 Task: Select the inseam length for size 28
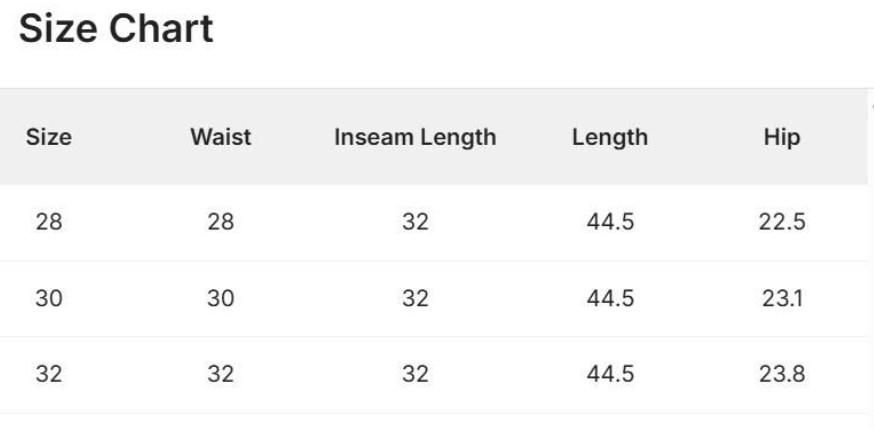415,222
